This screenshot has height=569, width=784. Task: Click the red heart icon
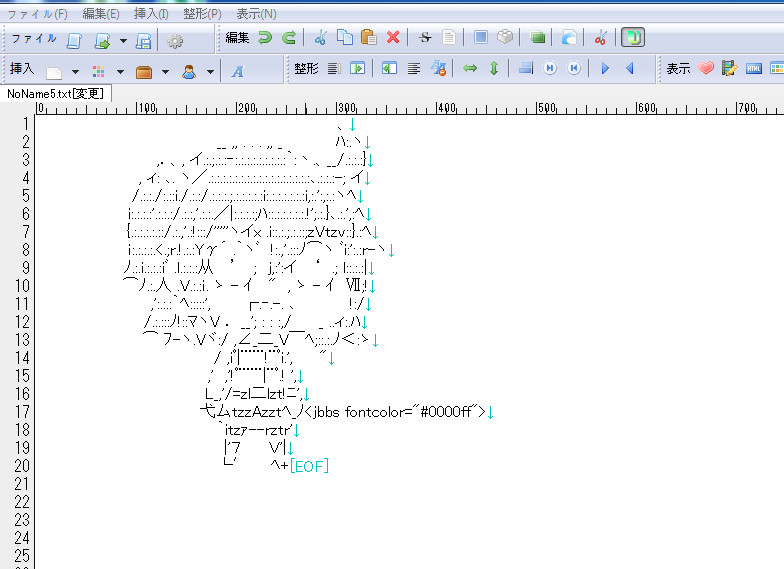pyautogui.click(x=706, y=69)
